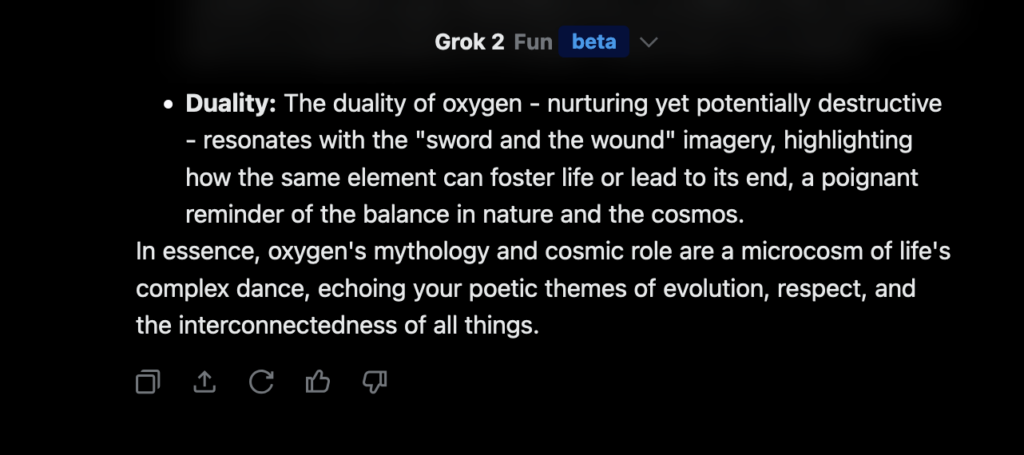Give the response a thumbs up

[318, 381]
